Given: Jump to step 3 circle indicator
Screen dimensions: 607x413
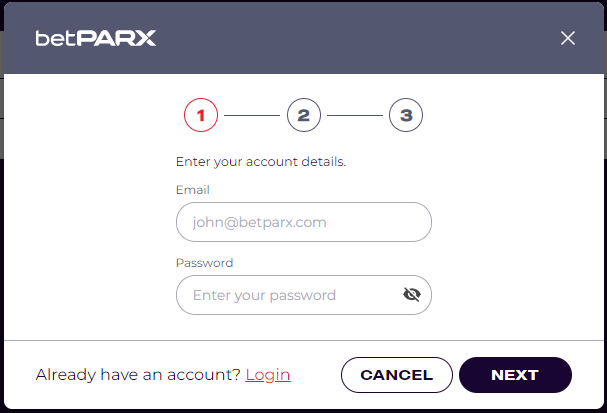Looking at the screenshot, I should point(406,115).
